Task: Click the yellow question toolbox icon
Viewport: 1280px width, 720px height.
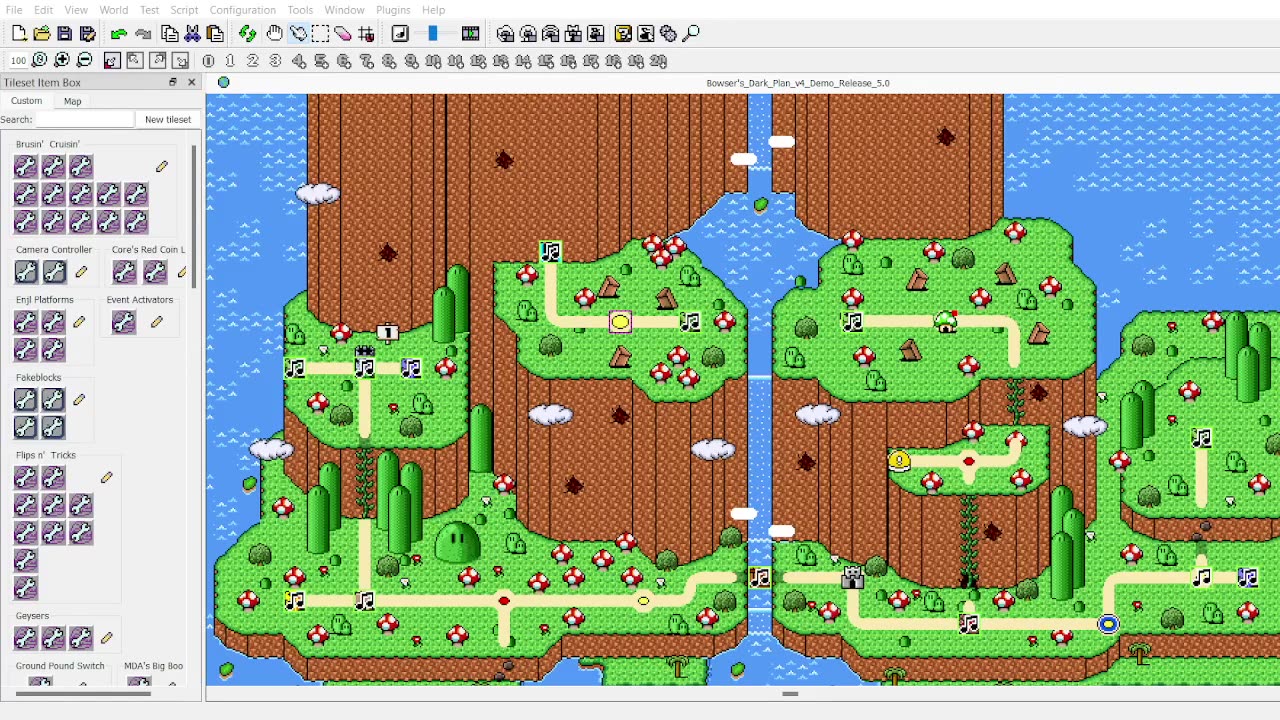Action: click(623, 34)
